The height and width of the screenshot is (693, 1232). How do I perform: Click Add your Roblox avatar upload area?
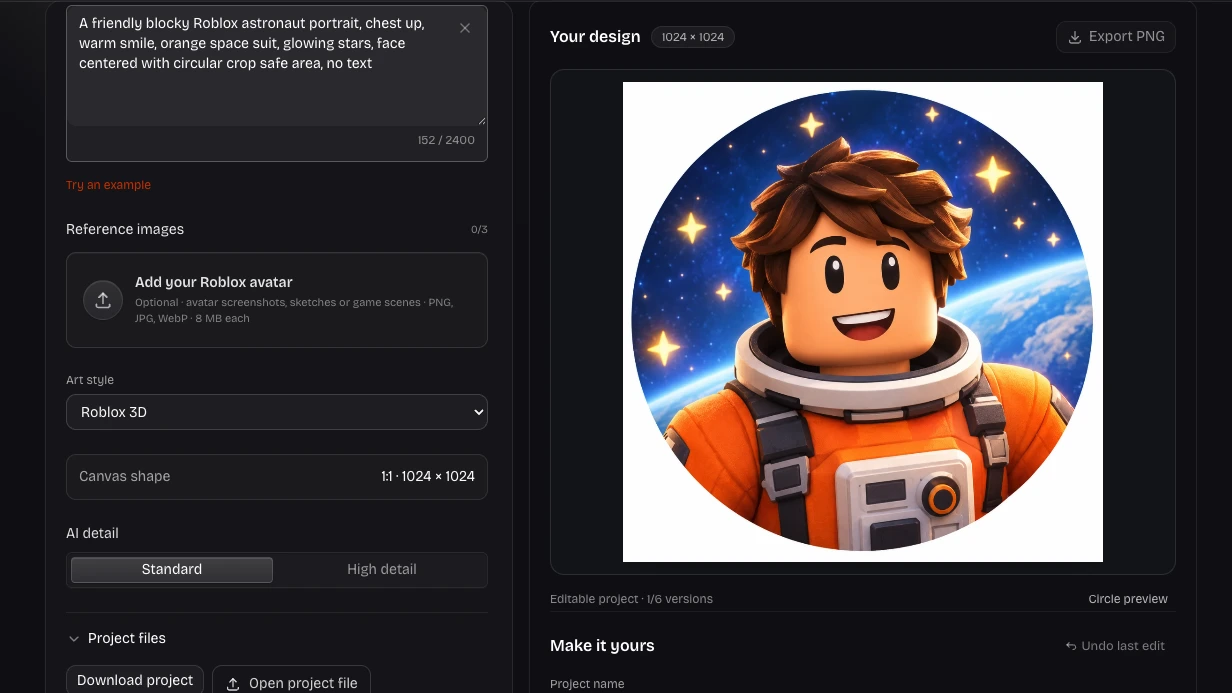pyautogui.click(x=277, y=300)
